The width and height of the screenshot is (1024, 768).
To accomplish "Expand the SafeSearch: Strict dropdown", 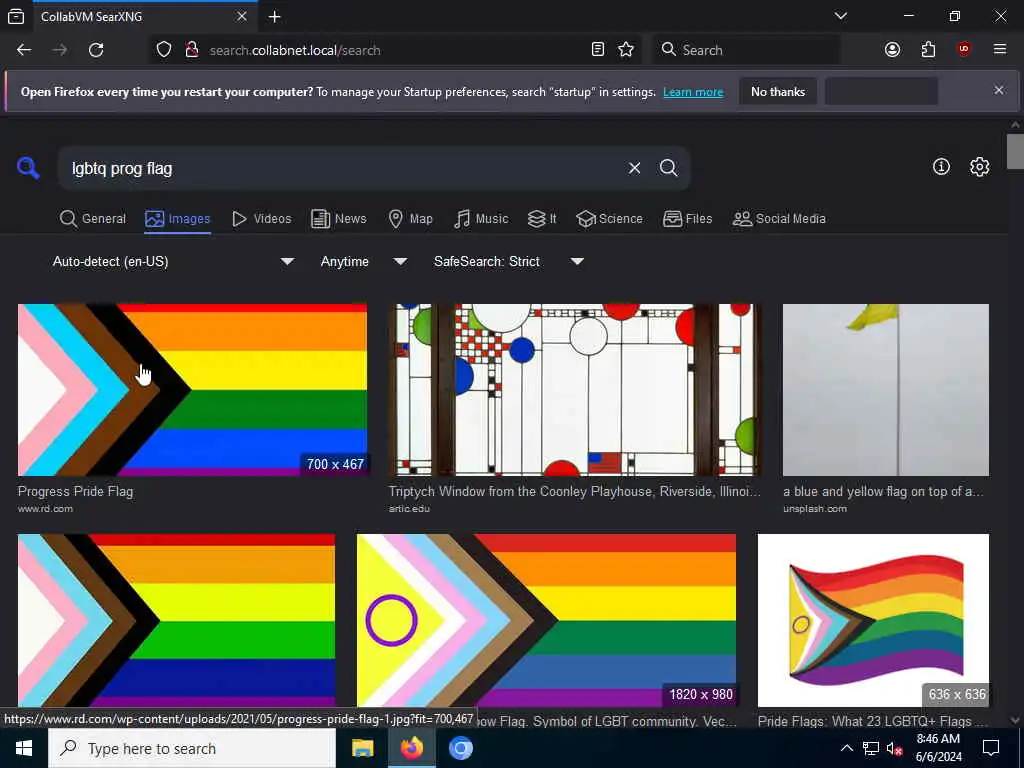I will point(509,261).
